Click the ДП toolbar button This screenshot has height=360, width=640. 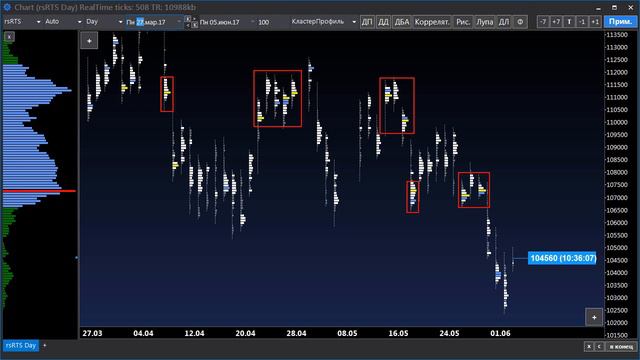pyautogui.click(x=367, y=22)
